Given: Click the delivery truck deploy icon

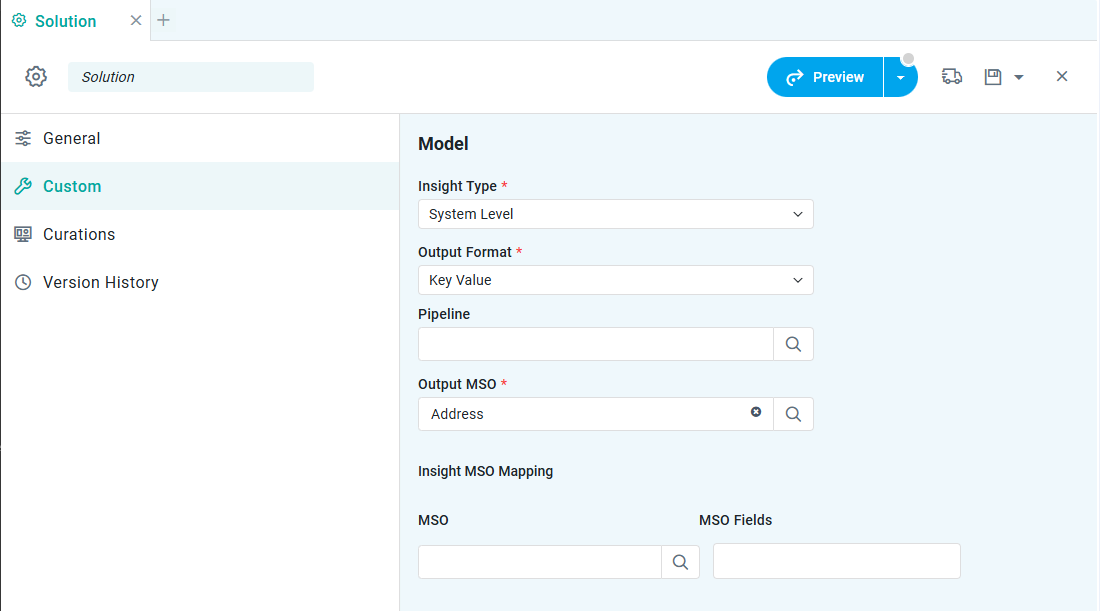Looking at the screenshot, I should (952, 77).
